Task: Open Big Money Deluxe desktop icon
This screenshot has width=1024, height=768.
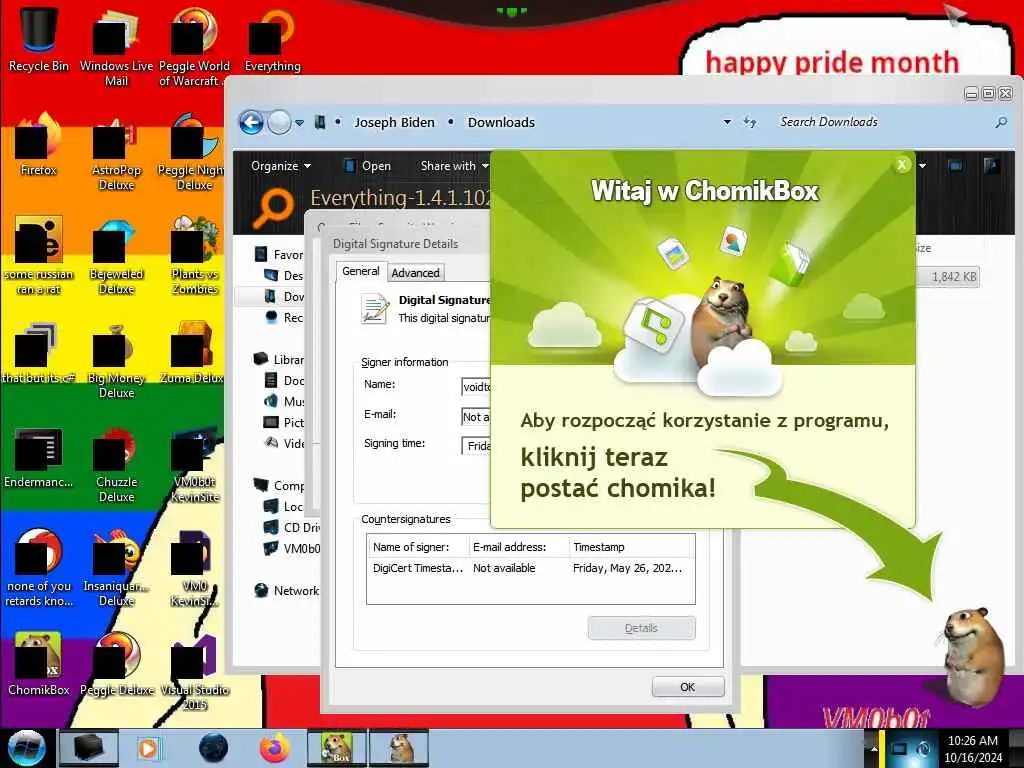Action: pyautogui.click(x=116, y=360)
